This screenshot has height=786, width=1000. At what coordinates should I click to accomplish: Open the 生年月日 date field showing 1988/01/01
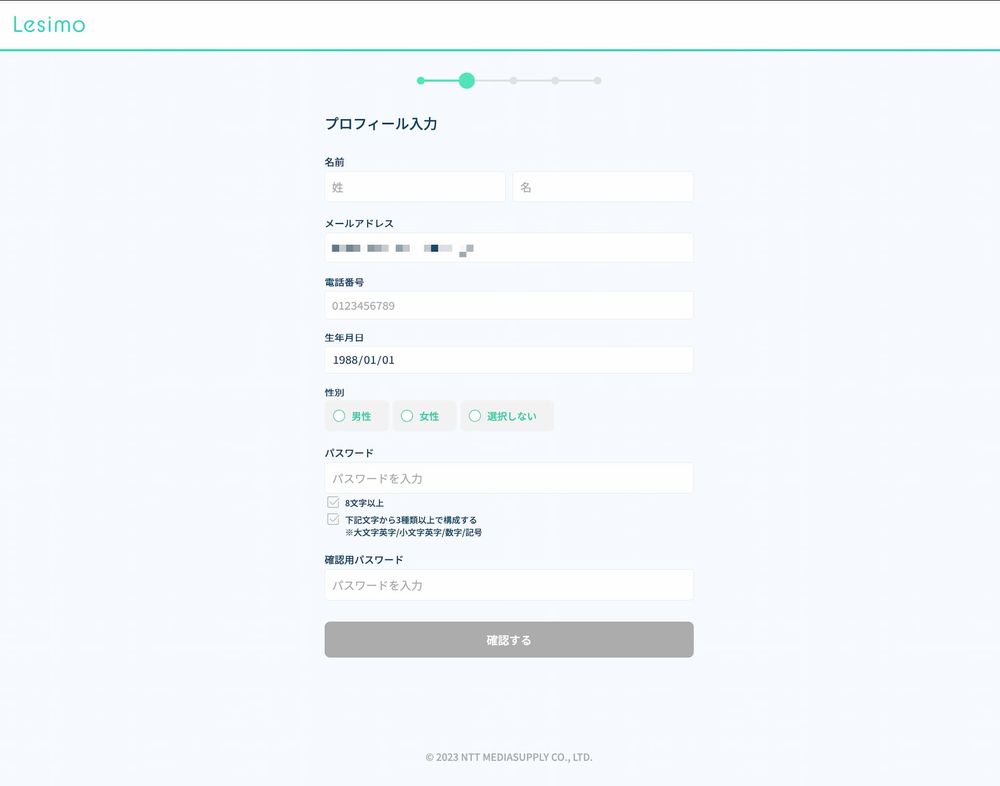[508, 360]
